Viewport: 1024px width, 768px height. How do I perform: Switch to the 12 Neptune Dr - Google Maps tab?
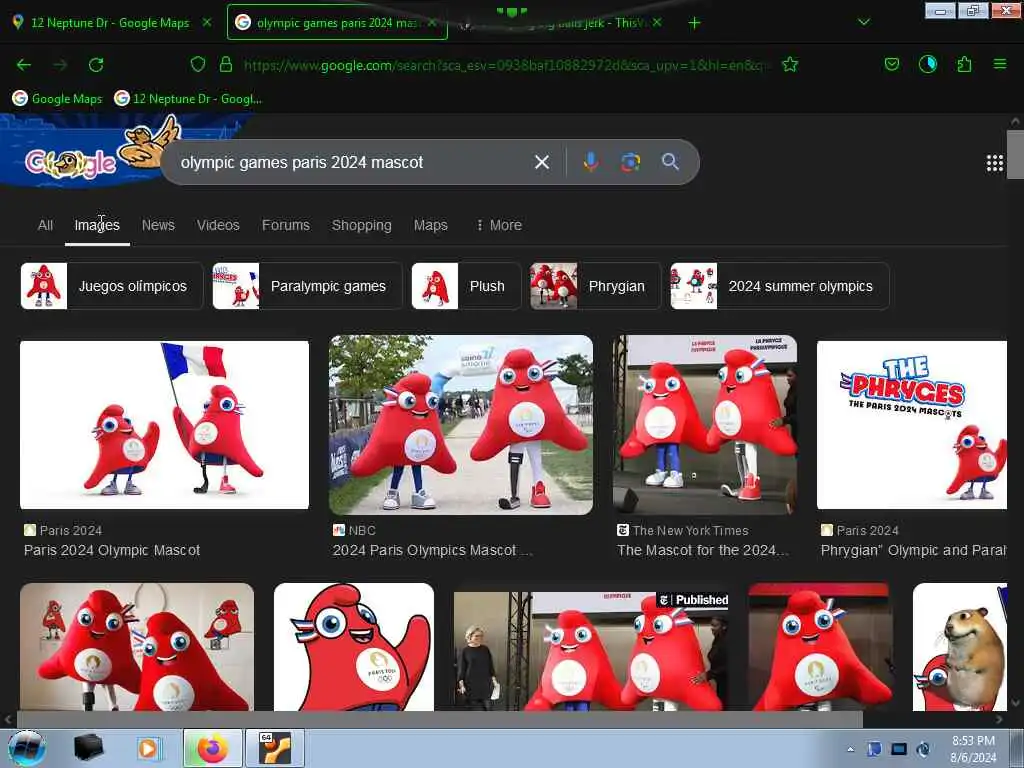pyautogui.click(x=110, y=23)
